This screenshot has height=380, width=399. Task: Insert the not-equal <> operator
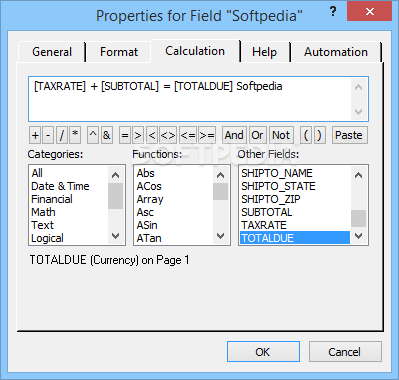point(168,135)
